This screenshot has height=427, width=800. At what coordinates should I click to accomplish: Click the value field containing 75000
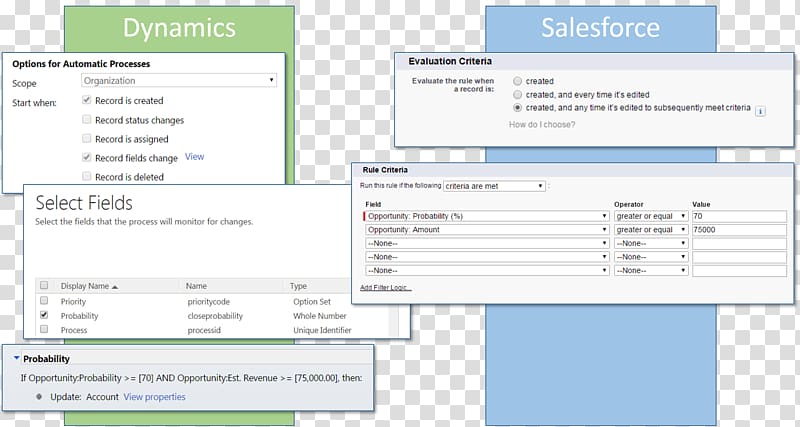pos(739,230)
